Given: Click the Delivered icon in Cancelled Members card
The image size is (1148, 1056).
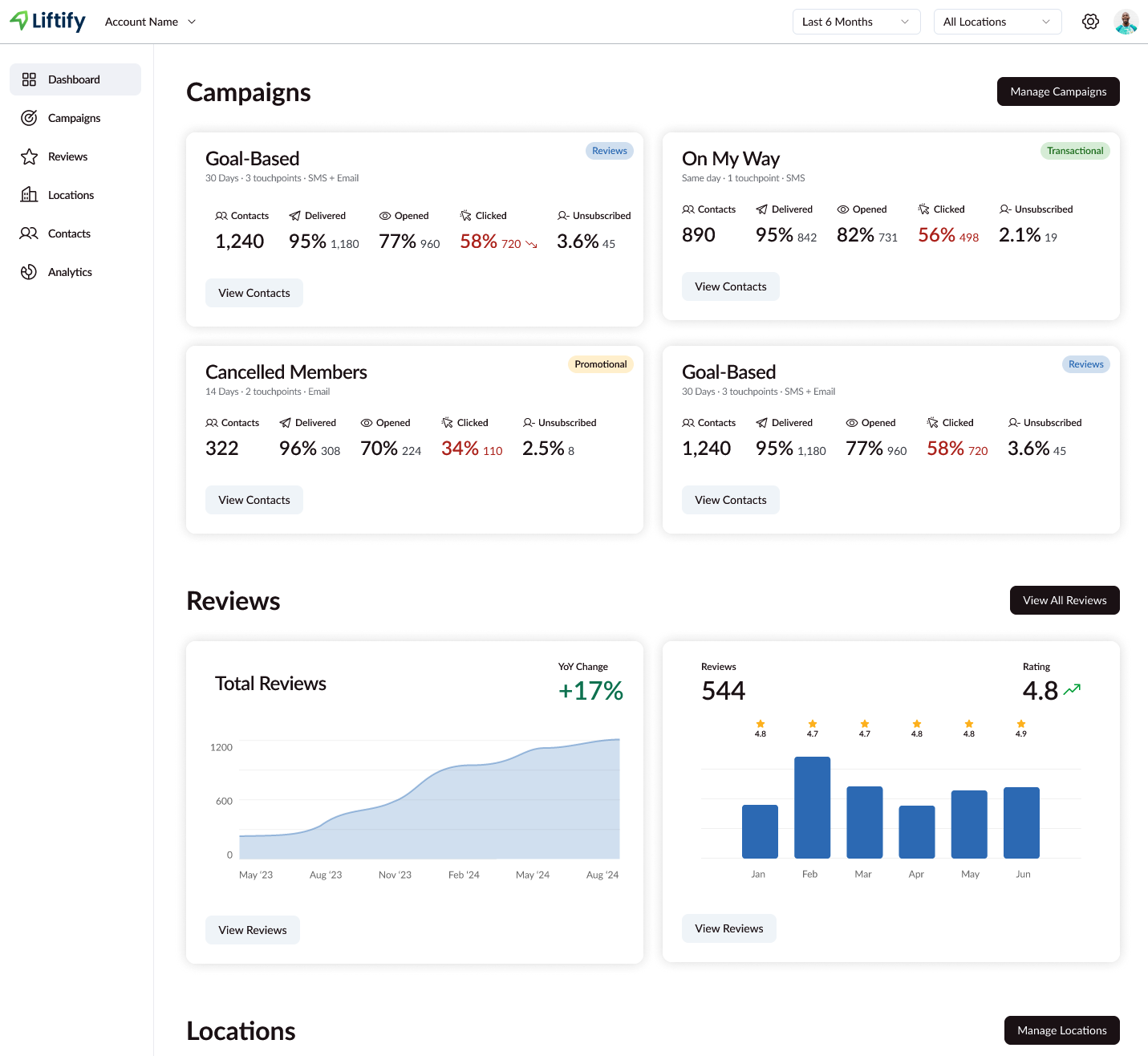Looking at the screenshot, I should pyautogui.click(x=285, y=423).
